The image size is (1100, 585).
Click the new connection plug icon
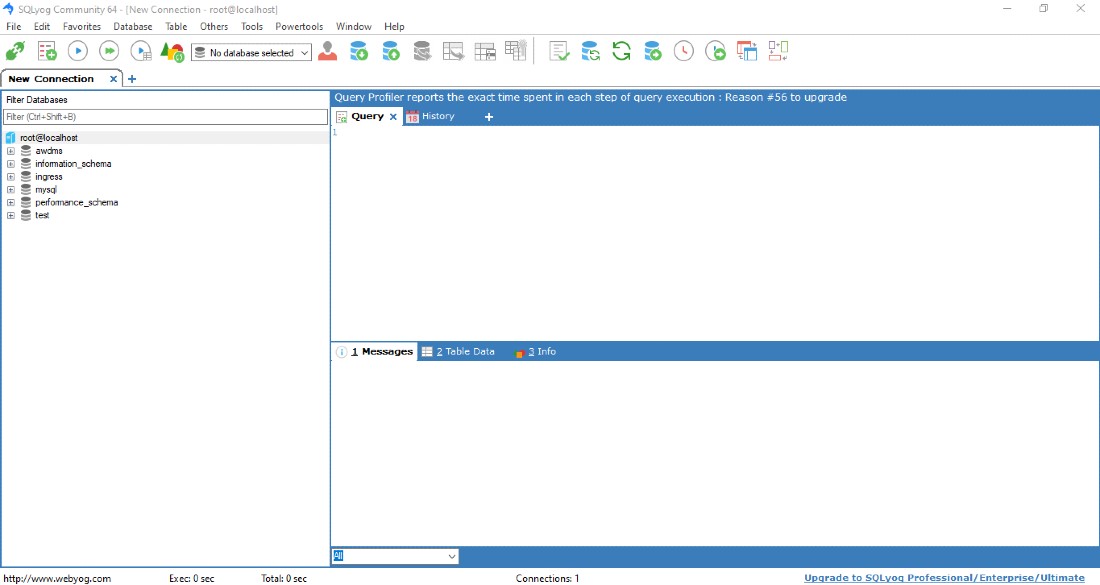pos(15,51)
